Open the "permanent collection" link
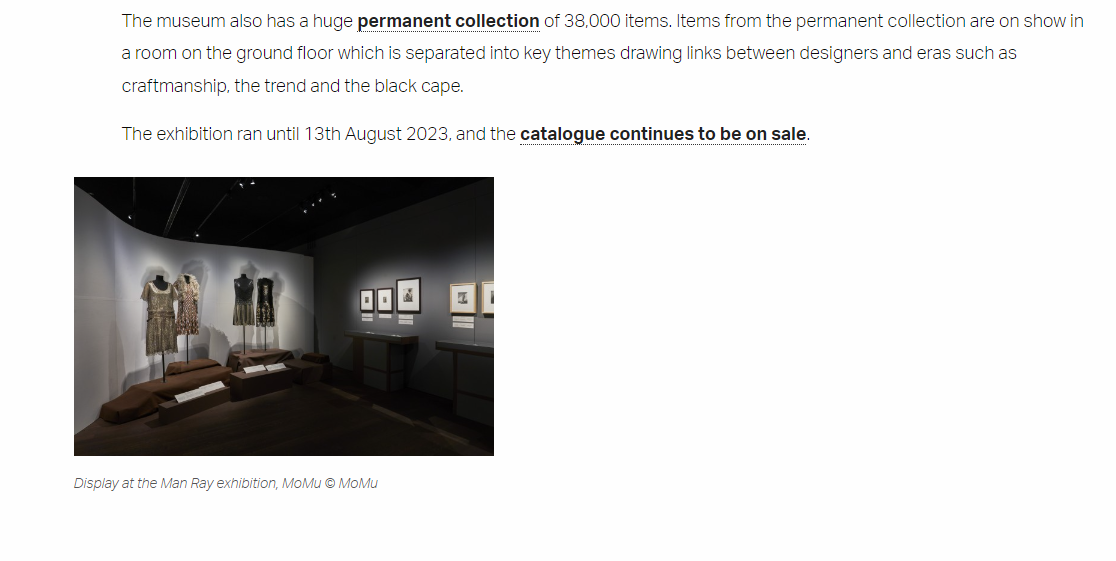Viewport: 1116px width, 561px height. click(448, 21)
